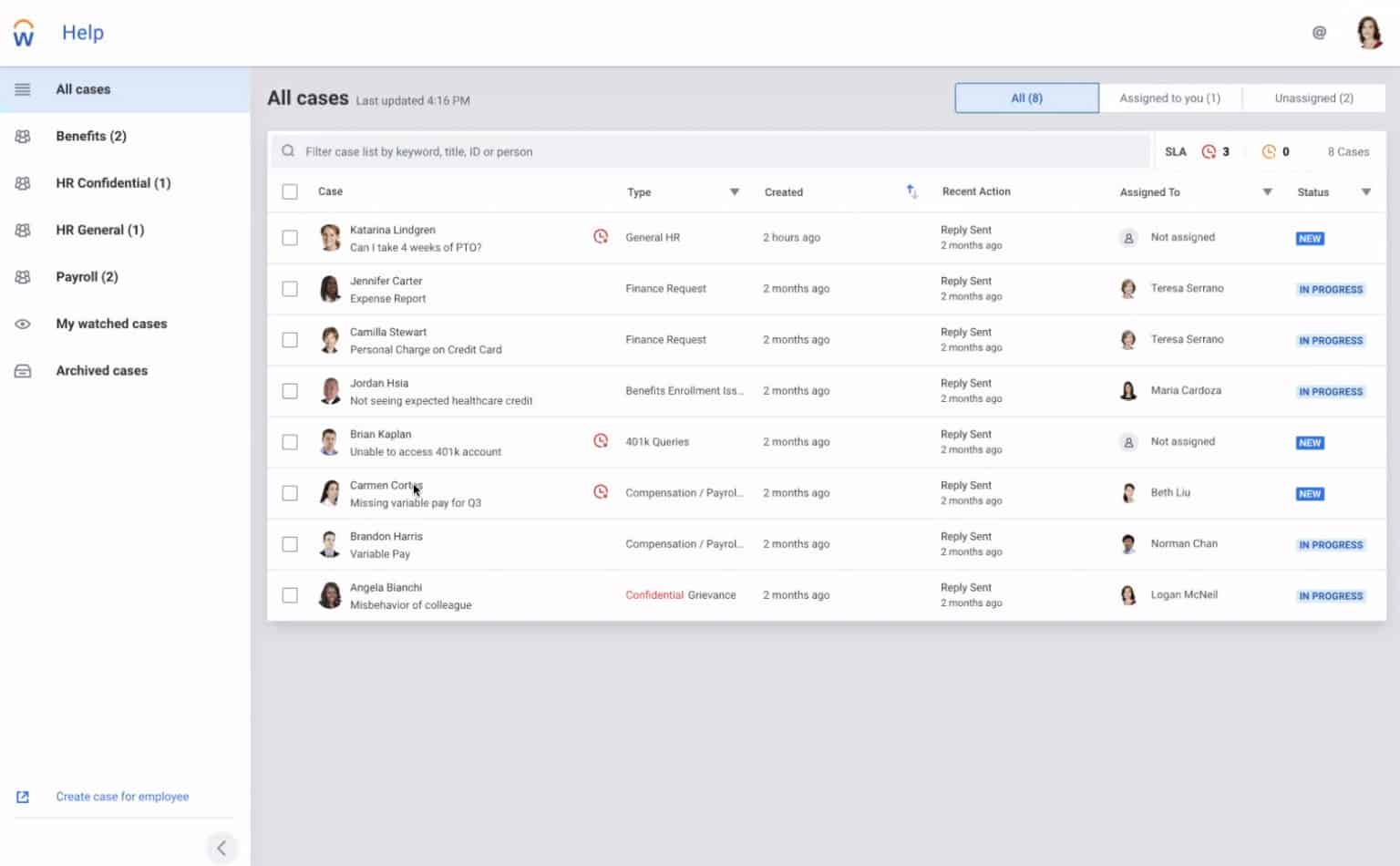Click the search magnifier in the filter bar
1400x866 pixels.
287,151
